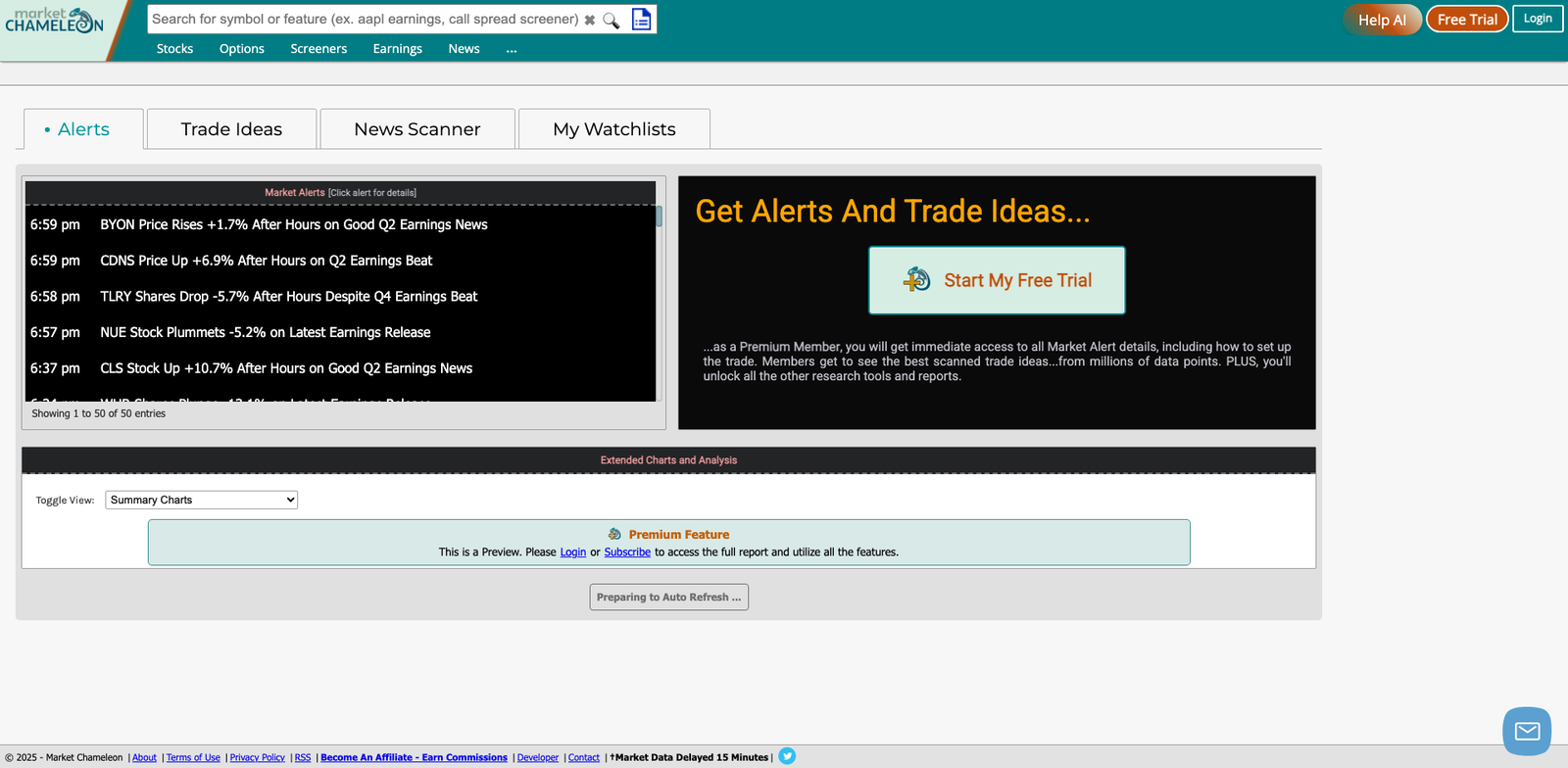Click the Subscribe link in Premium Feature notice
1568x768 pixels.
point(627,552)
